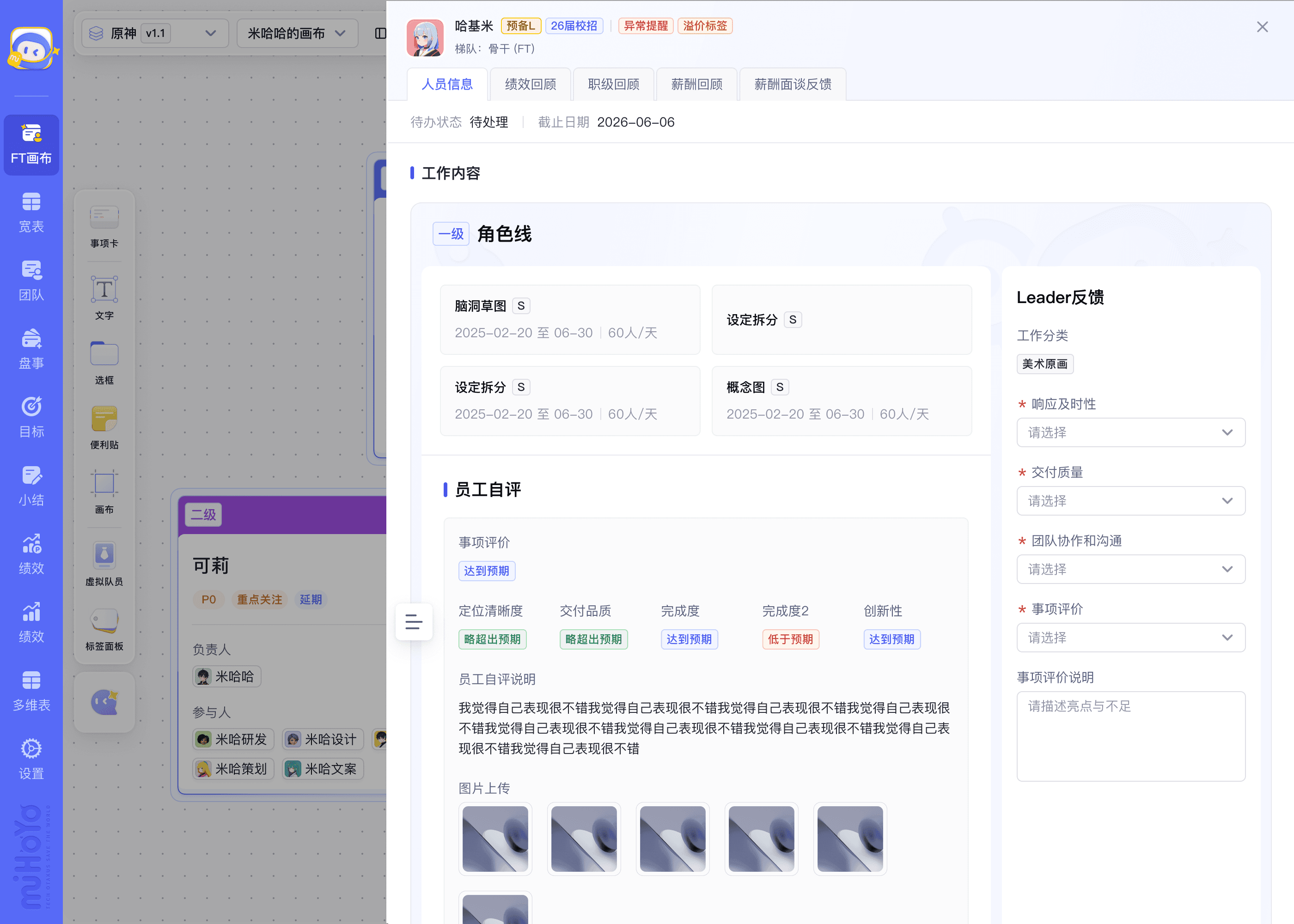Click the P0 priority tag
1294x924 pixels.
(x=209, y=600)
